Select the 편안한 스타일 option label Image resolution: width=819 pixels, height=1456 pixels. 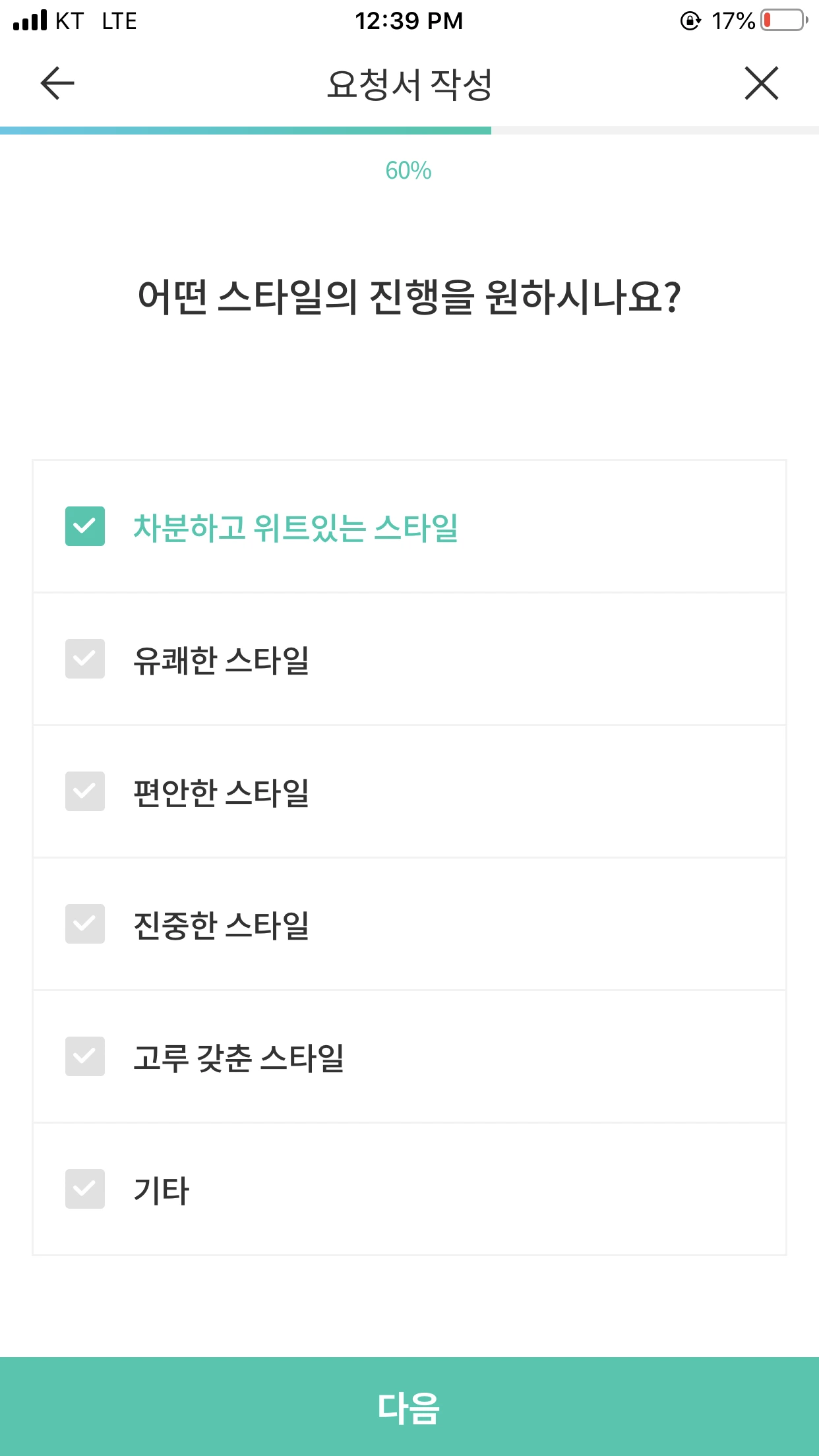point(222,793)
